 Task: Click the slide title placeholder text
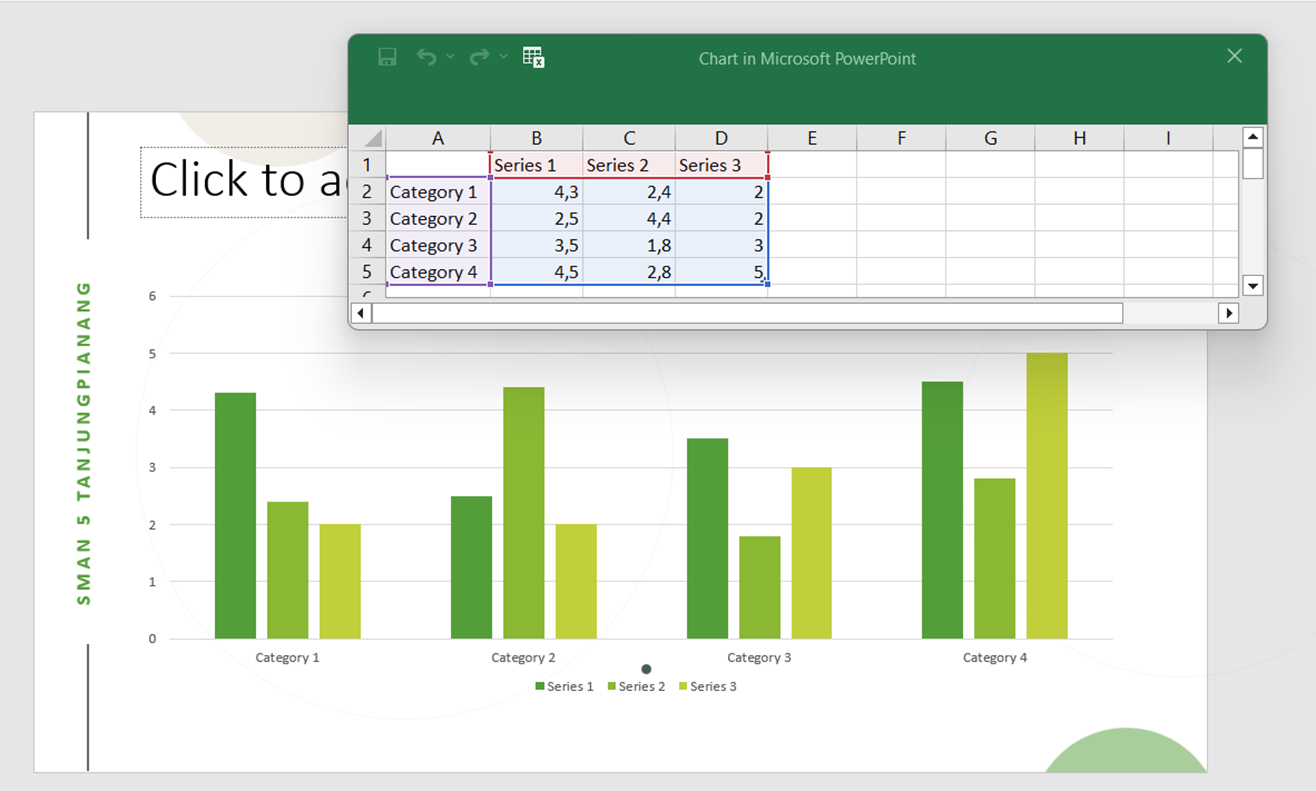click(247, 180)
